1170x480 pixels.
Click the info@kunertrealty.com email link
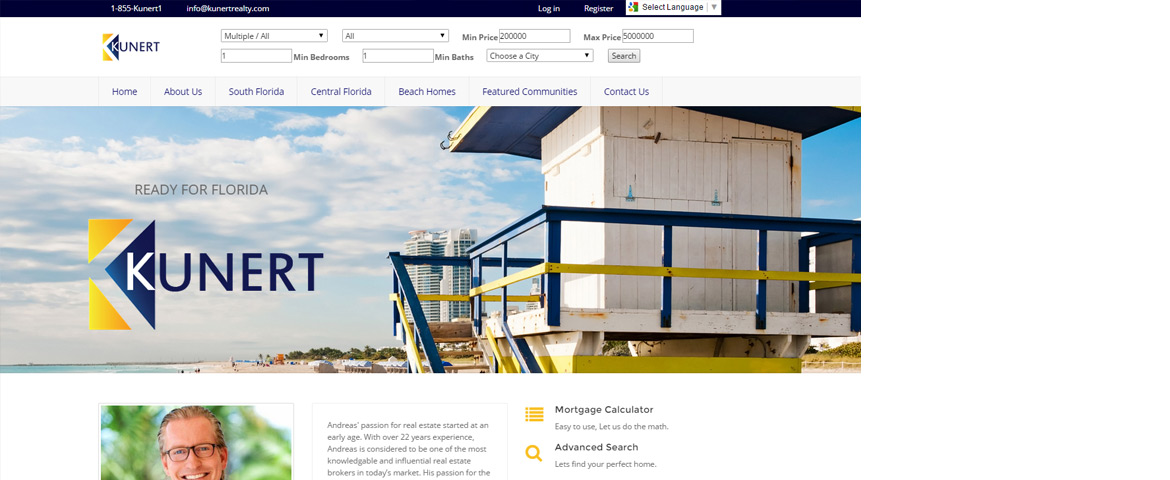pyautogui.click(x=228, y=8)
